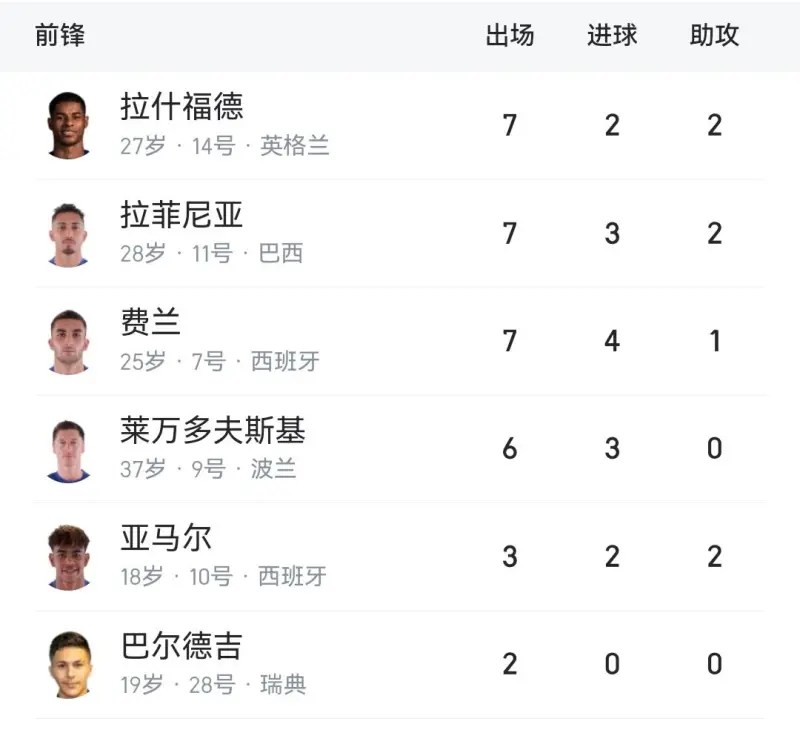This screenshot has width=800, height=730.
Task: Click 费兰's goals value 4
Action: (x=612, y=341)
